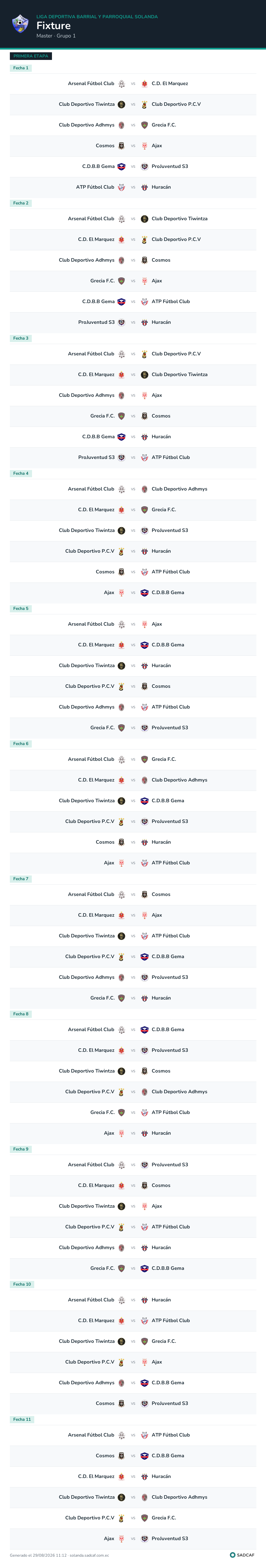The image size is (266, 1568).
Task: Open ATP Fútbol Club team in Fecha 1
Action: point(95,187)
